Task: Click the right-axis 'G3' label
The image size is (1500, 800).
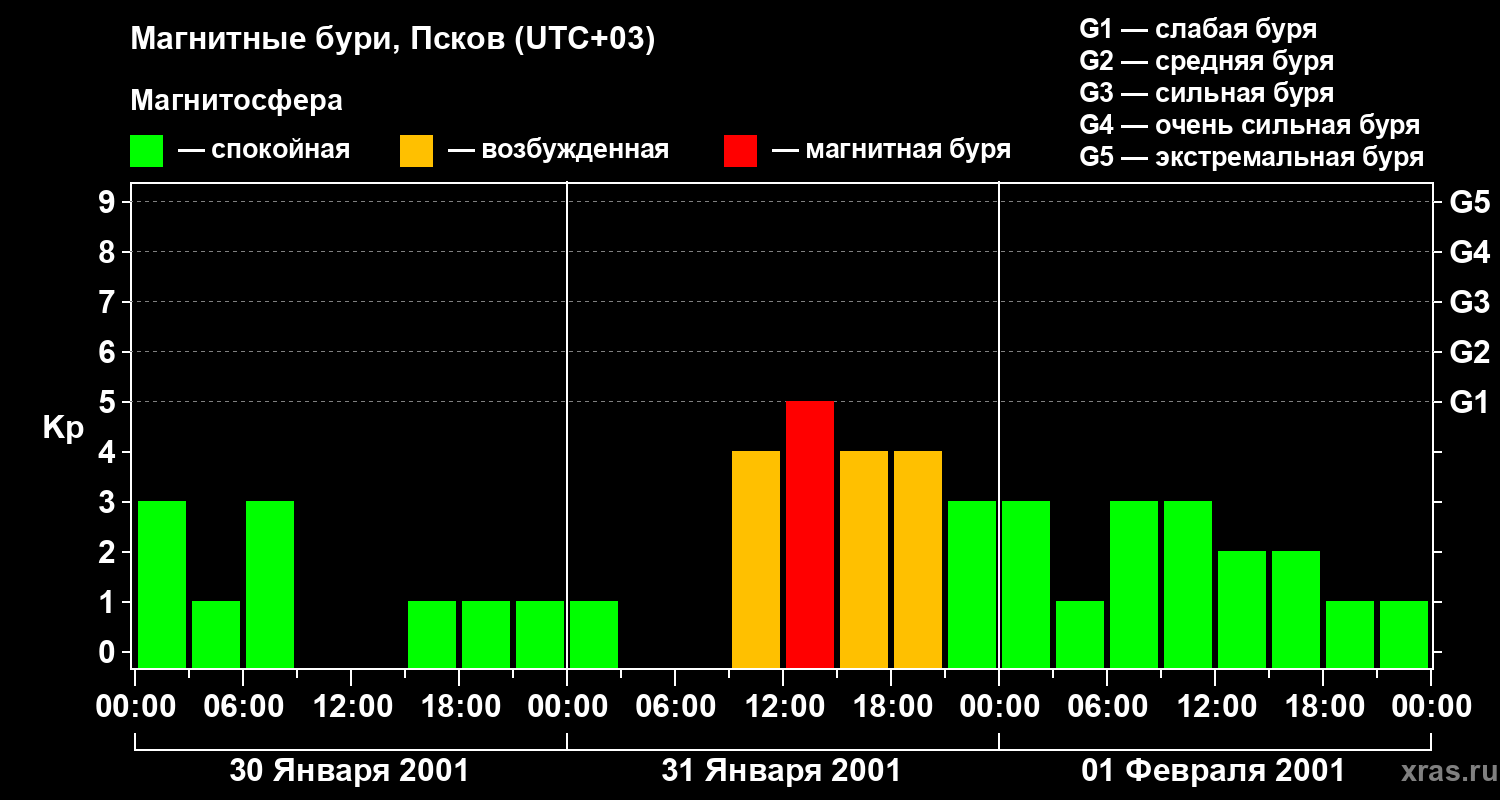Action: click(x=1469, y=302)
